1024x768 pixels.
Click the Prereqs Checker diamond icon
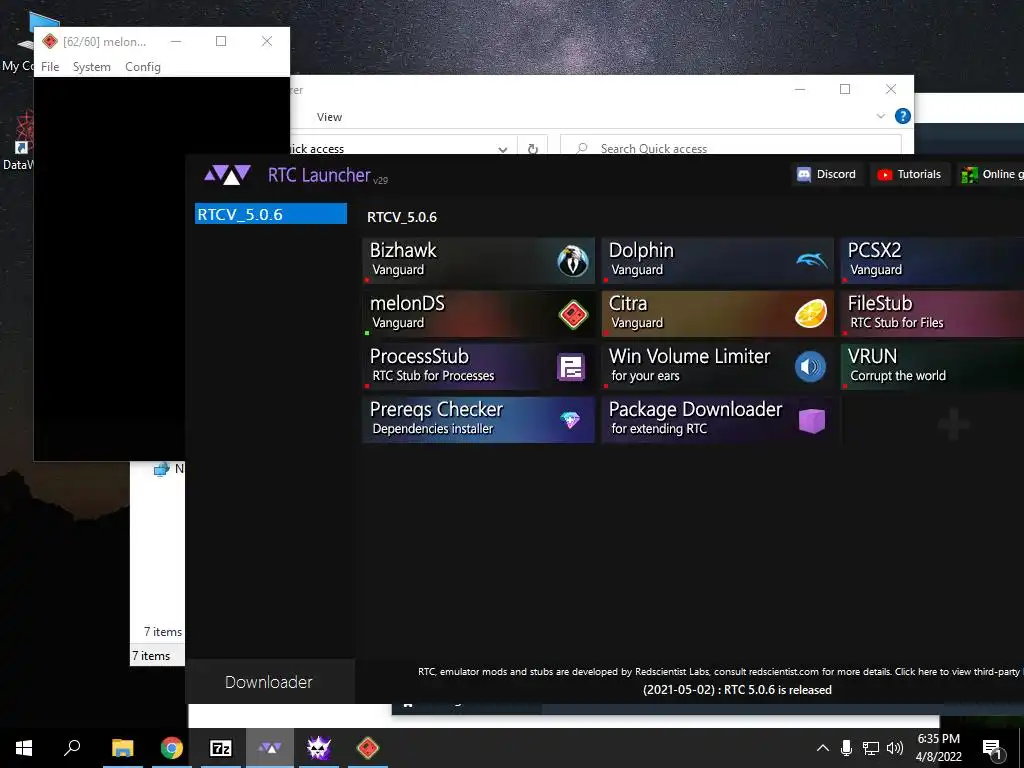(570, 420)
